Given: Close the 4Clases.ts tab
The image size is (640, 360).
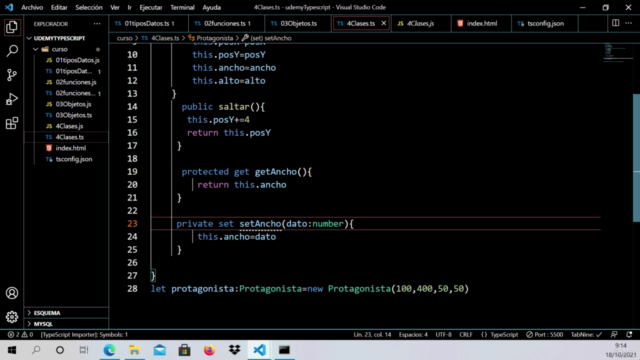Looking at the screenshot, I should (x=384, y=23).
